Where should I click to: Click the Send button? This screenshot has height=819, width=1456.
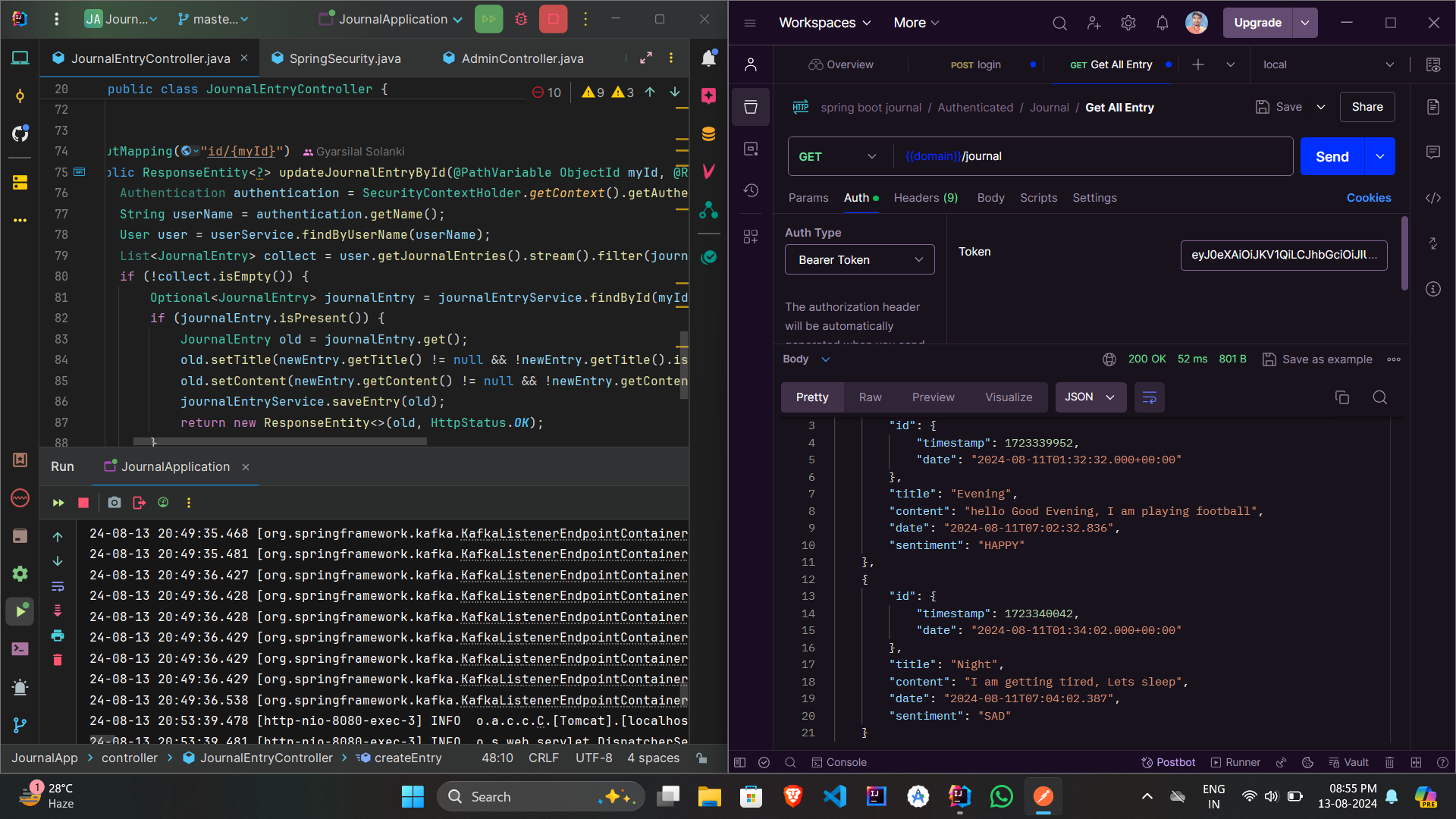[1331, 156]
